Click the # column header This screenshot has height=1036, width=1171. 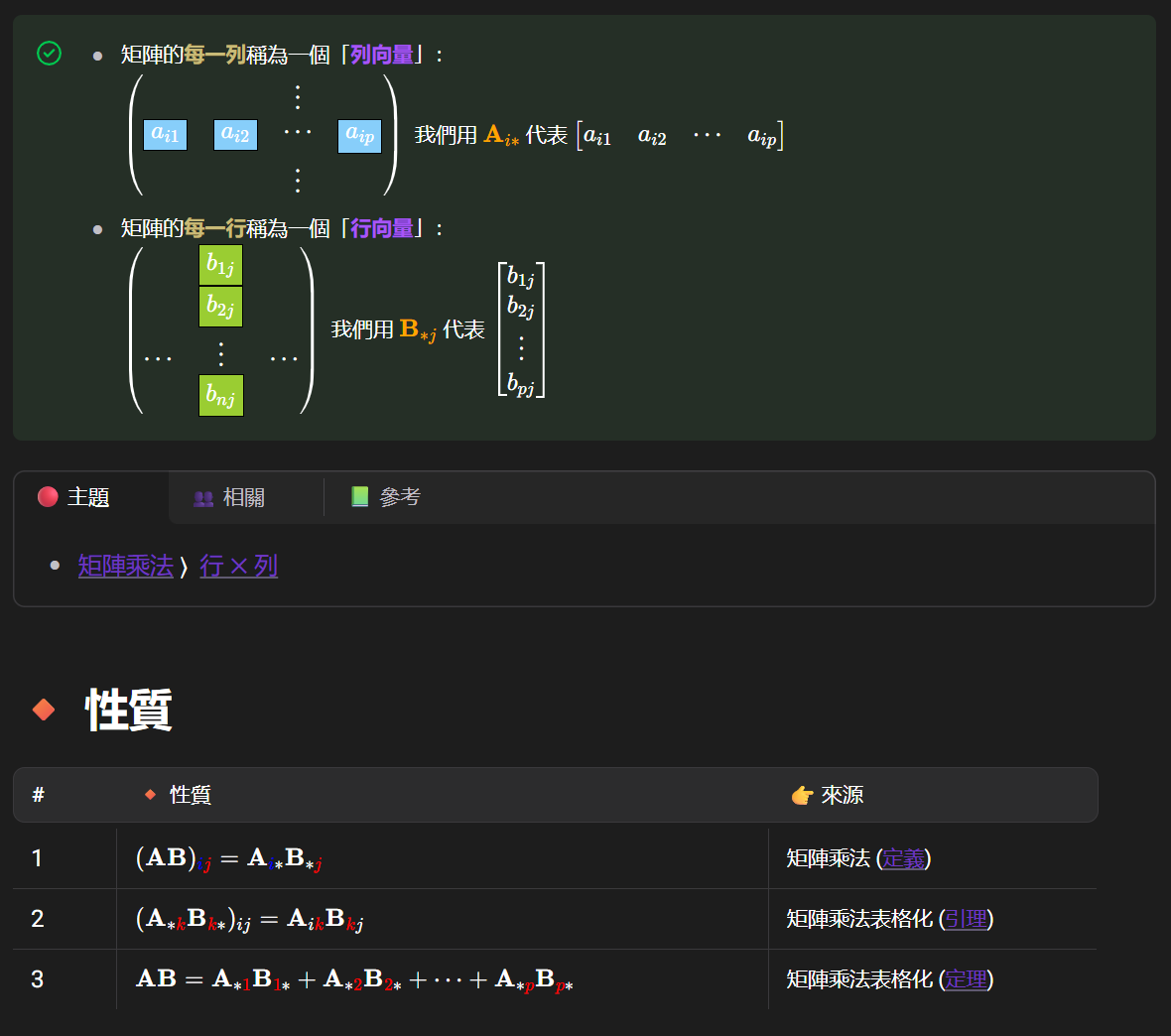(38, 795)
